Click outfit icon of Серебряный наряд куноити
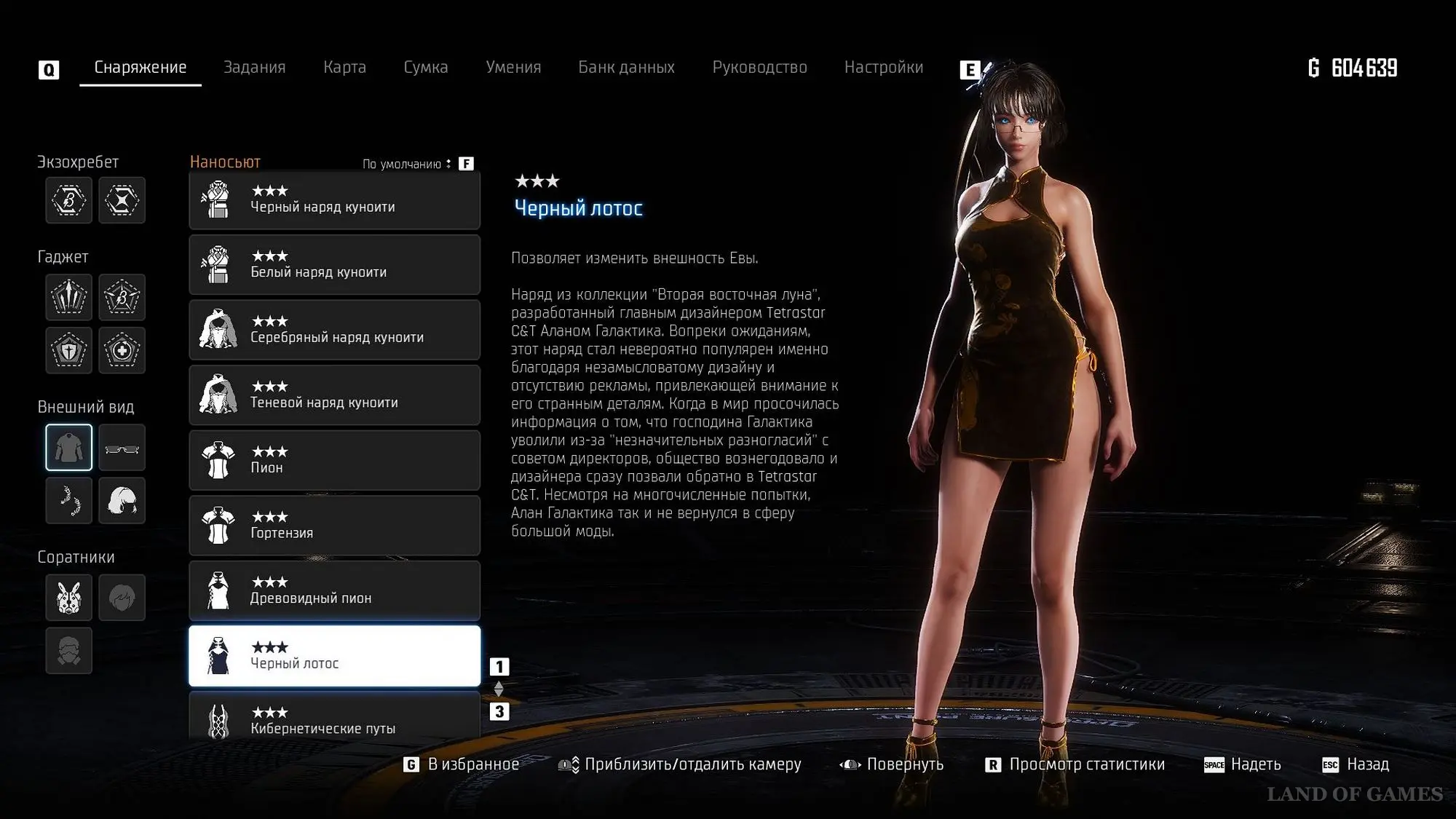Screen dimensions: 1456x819 (218, 330)
